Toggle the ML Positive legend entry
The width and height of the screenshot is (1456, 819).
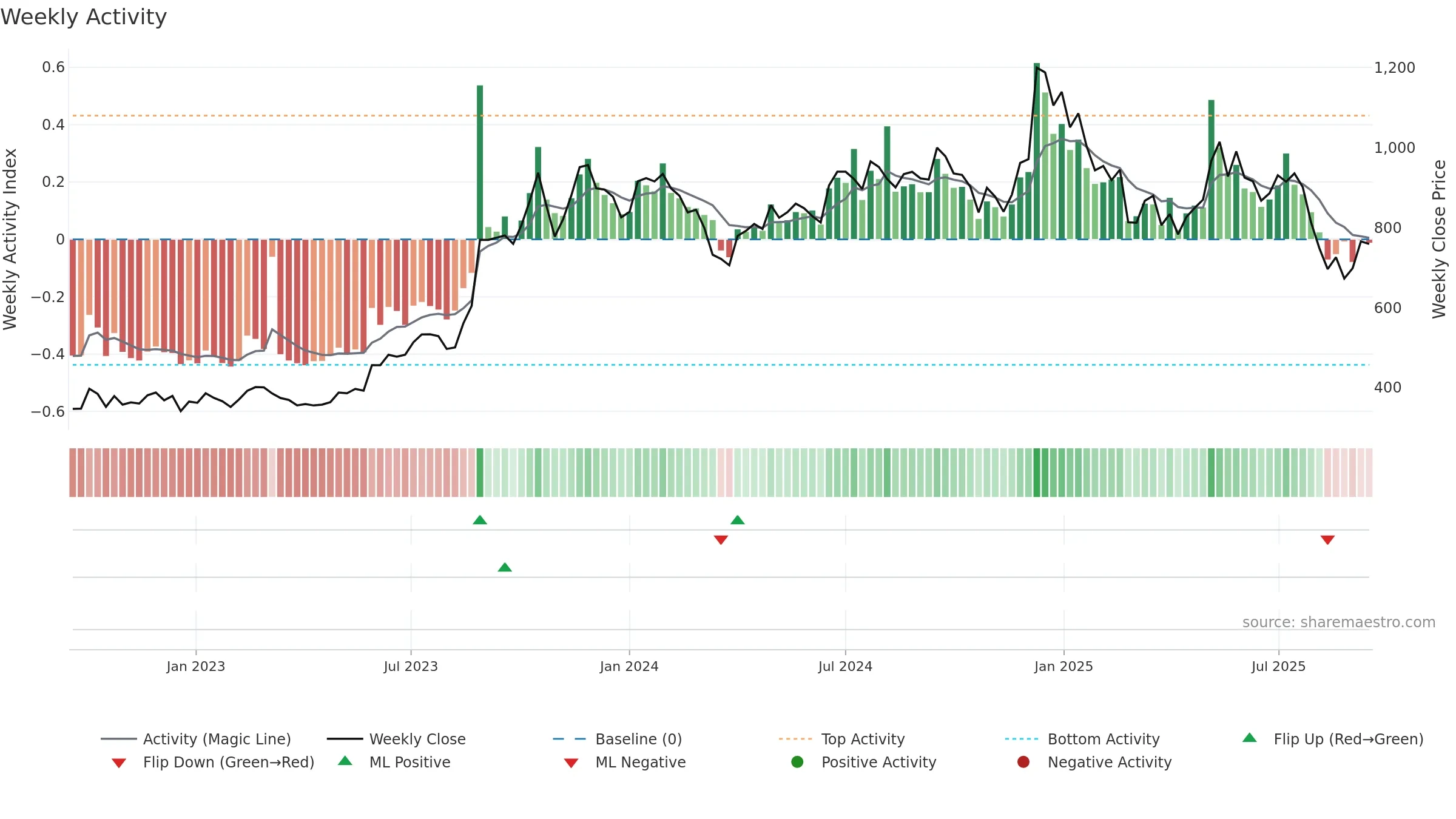point(394,762)
